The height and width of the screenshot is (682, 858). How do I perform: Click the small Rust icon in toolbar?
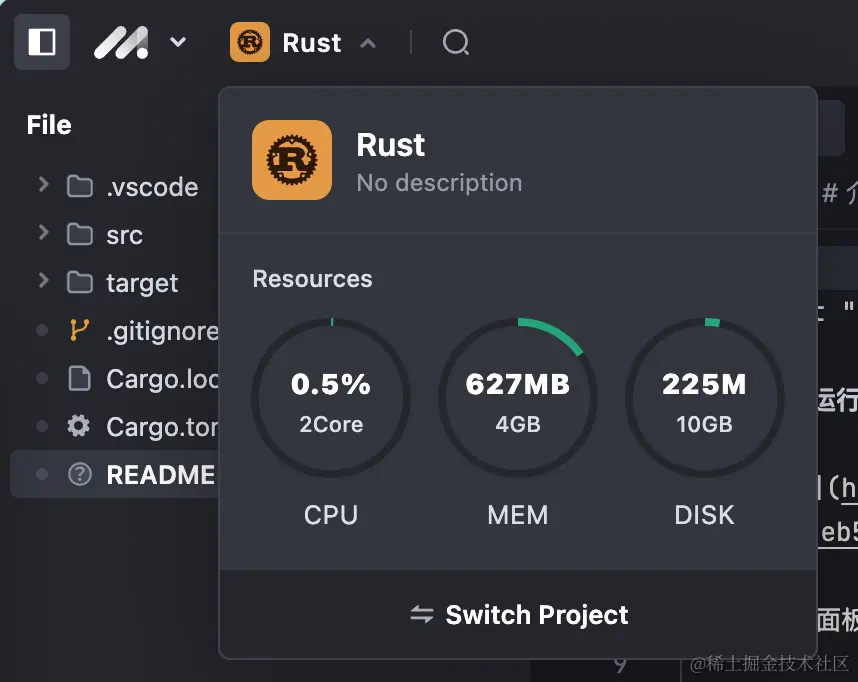tap(250, 42)
